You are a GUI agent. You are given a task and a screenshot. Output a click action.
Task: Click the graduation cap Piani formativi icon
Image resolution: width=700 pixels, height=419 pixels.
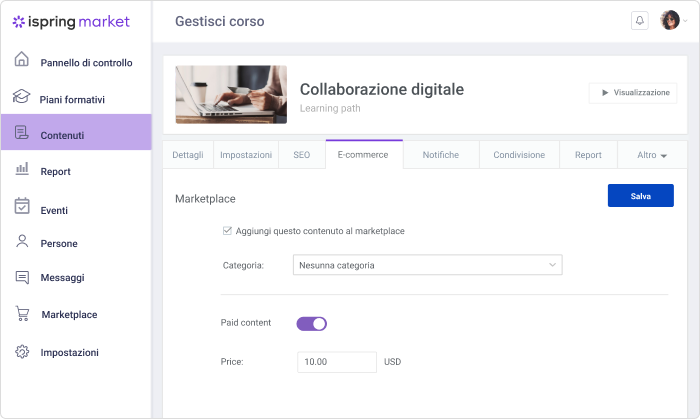coord(21,96)
